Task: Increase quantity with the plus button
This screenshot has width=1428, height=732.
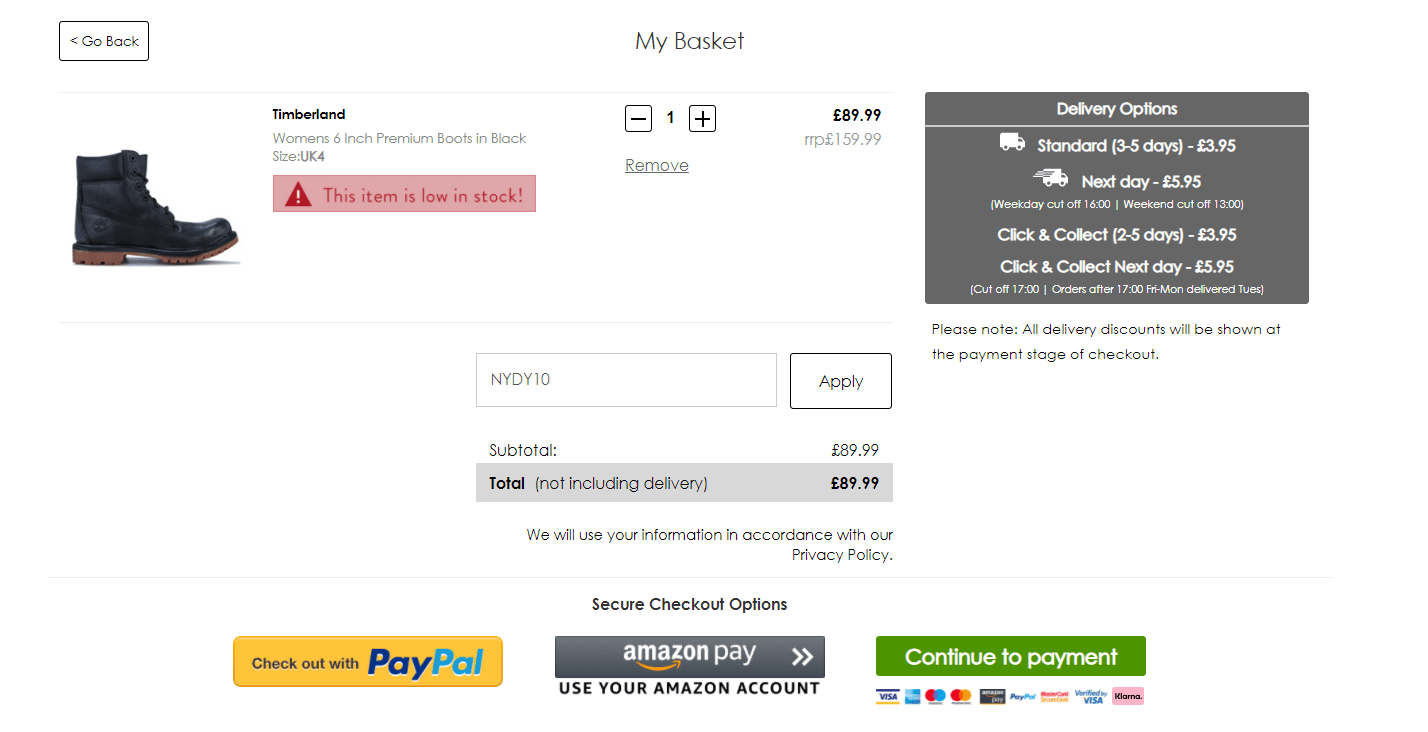Action: [x=703, y=118]
